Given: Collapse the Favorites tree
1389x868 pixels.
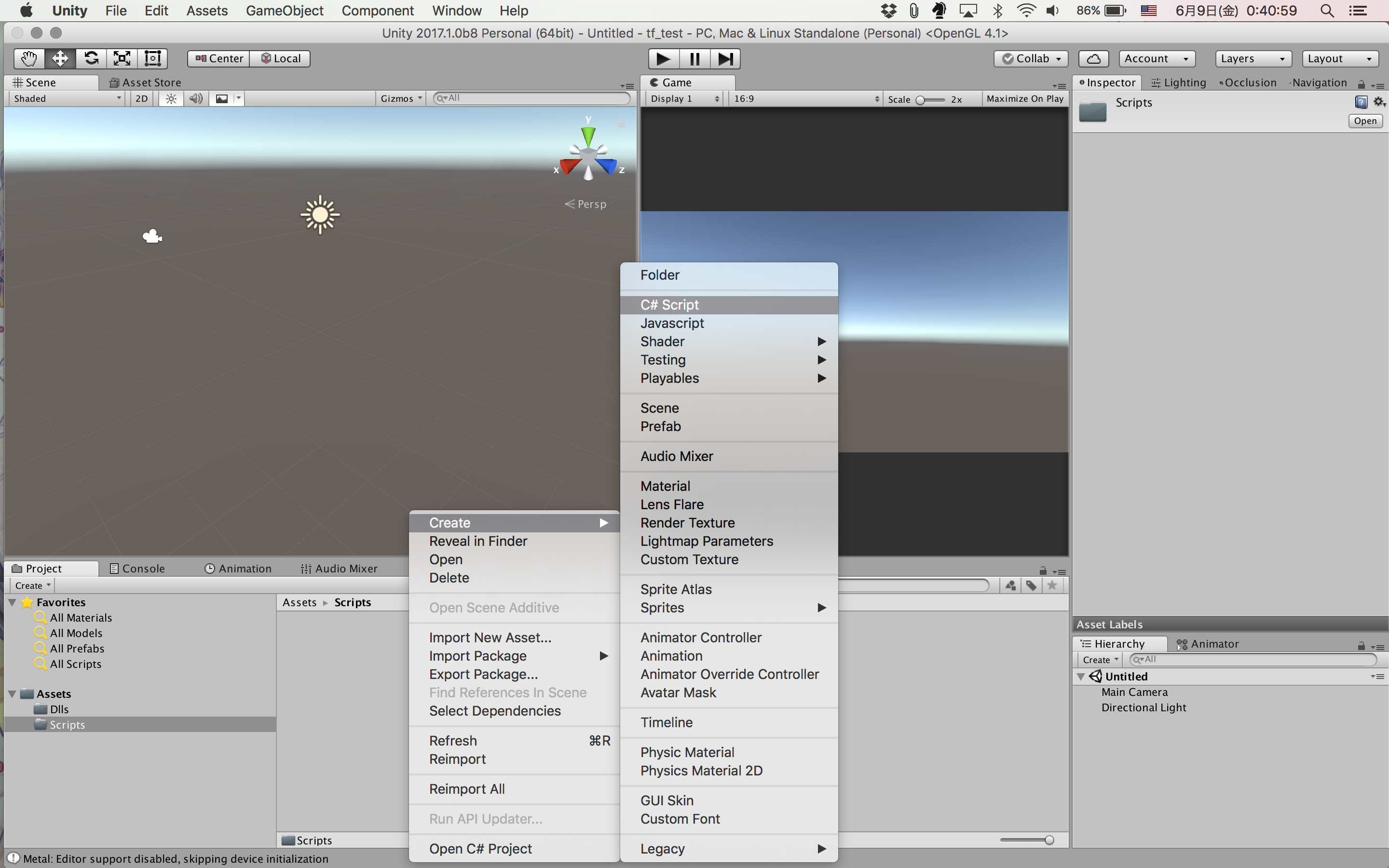Looking at the screenshot, I should click(12, 602).
